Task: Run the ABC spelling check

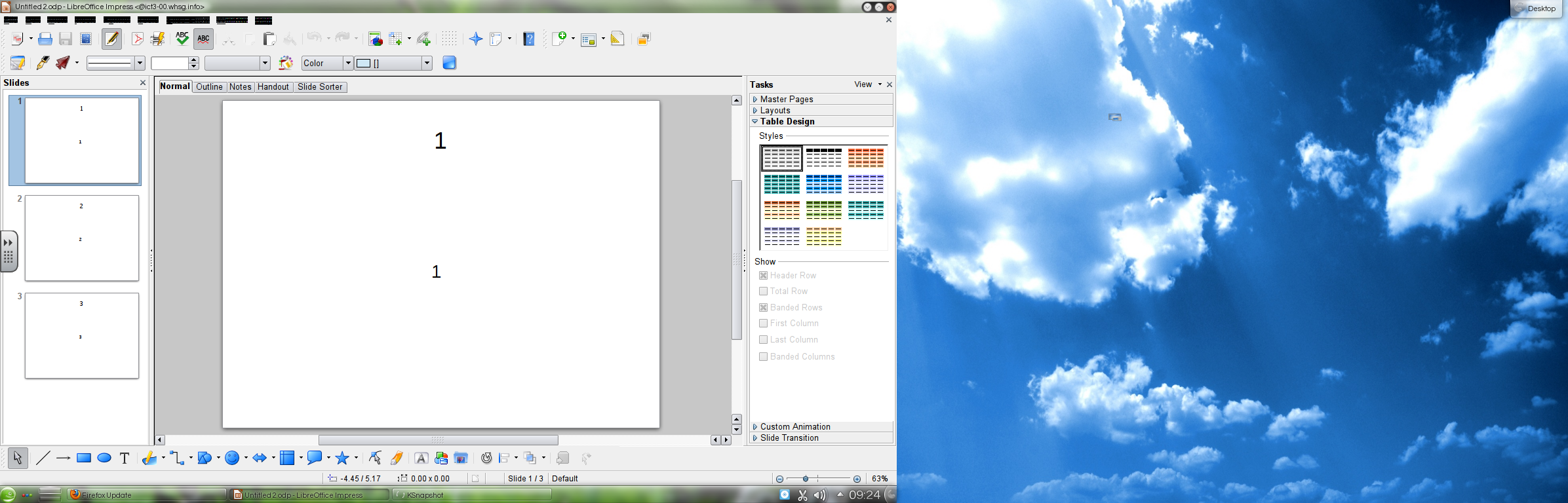Action: [x=182, y=39]
